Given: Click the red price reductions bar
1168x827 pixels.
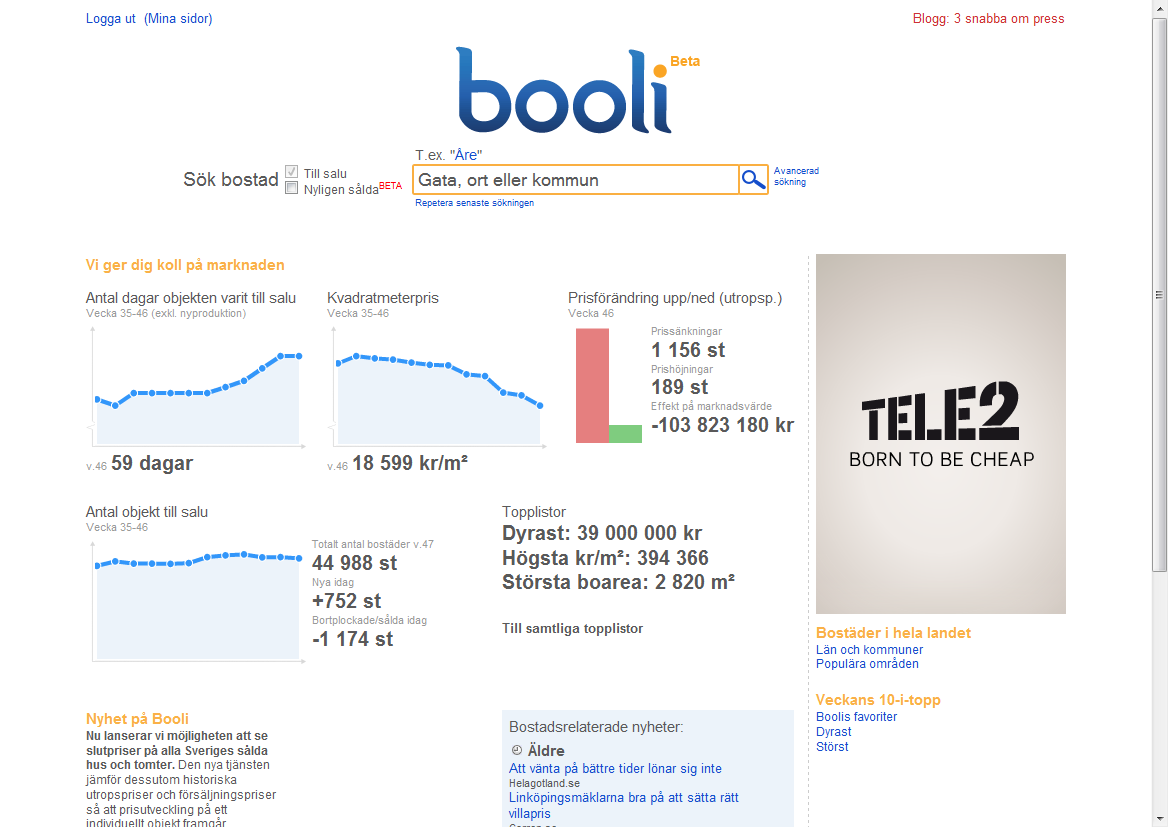Looking at the screenshot, I should point(592,386).
